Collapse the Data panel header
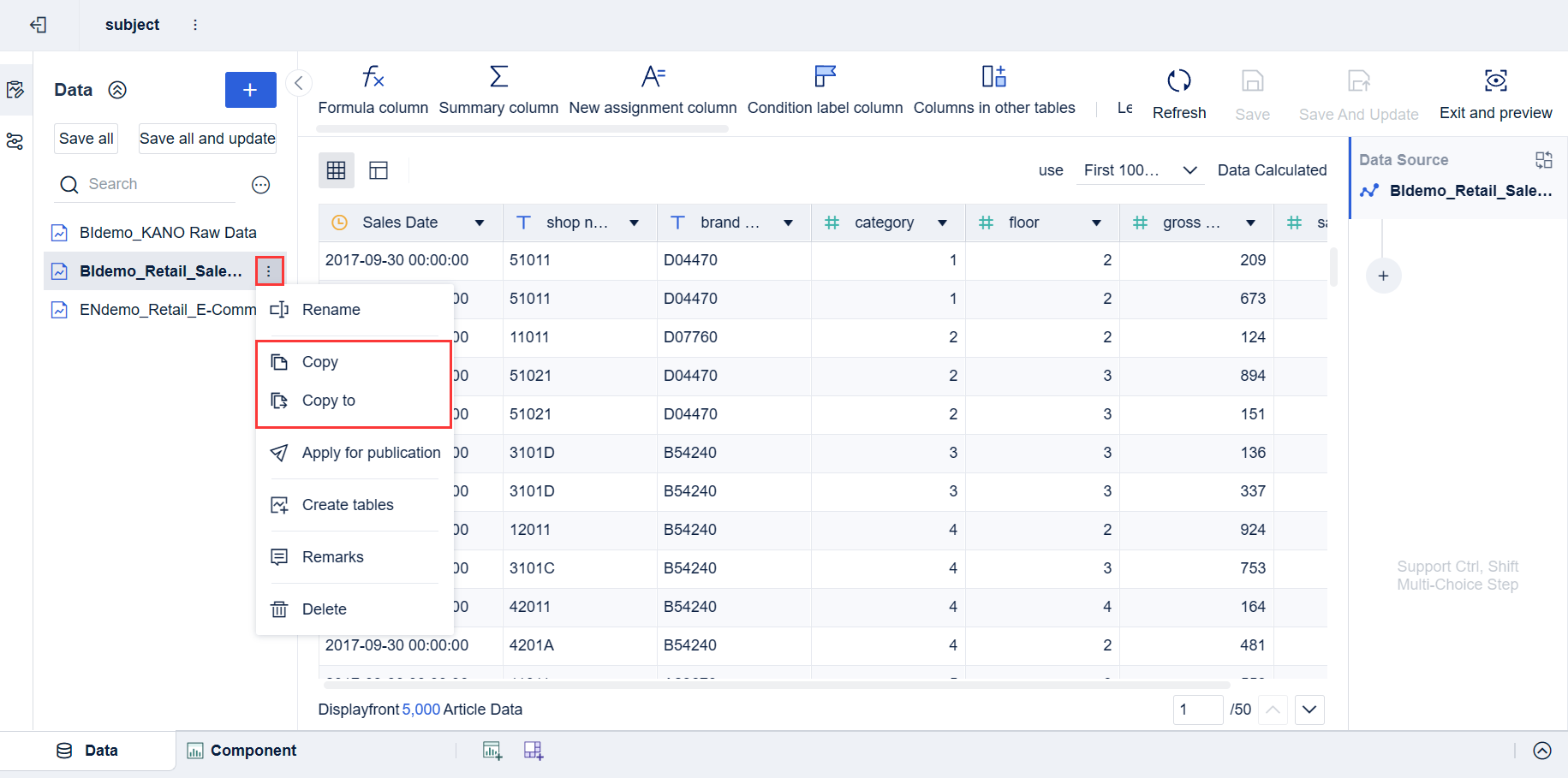This screenshot has height=778, width=1568. [117, 89]
